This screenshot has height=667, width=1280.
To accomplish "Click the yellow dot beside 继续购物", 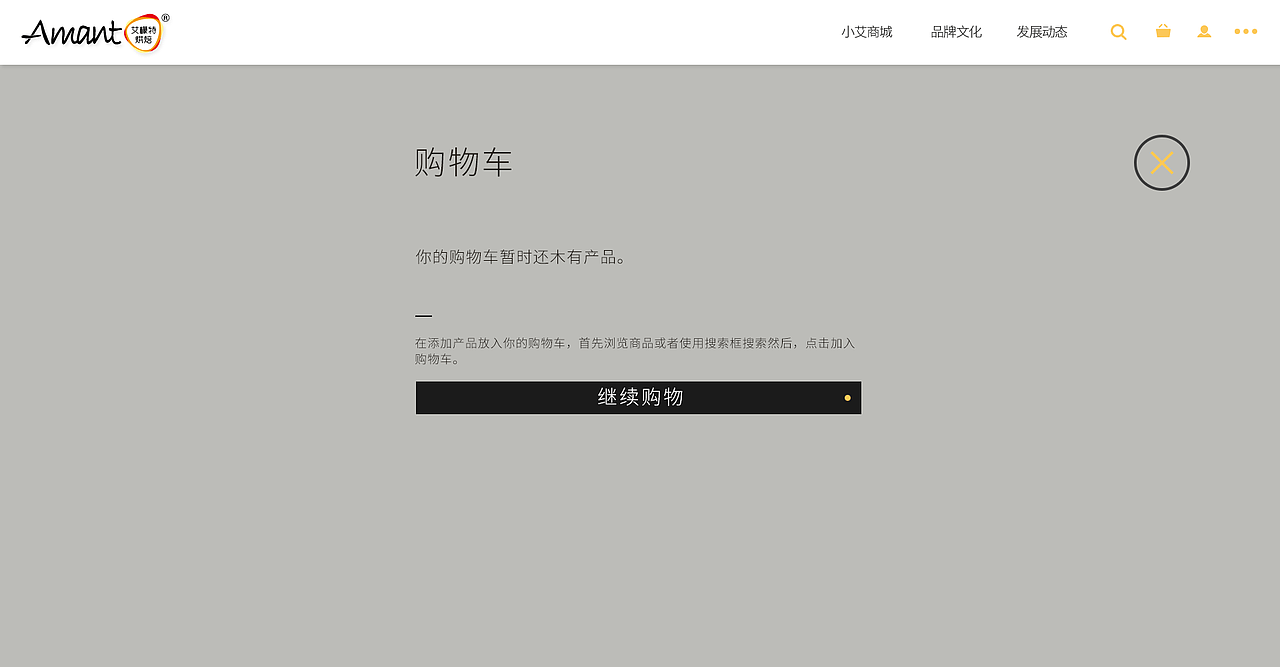I will (847, 397).
